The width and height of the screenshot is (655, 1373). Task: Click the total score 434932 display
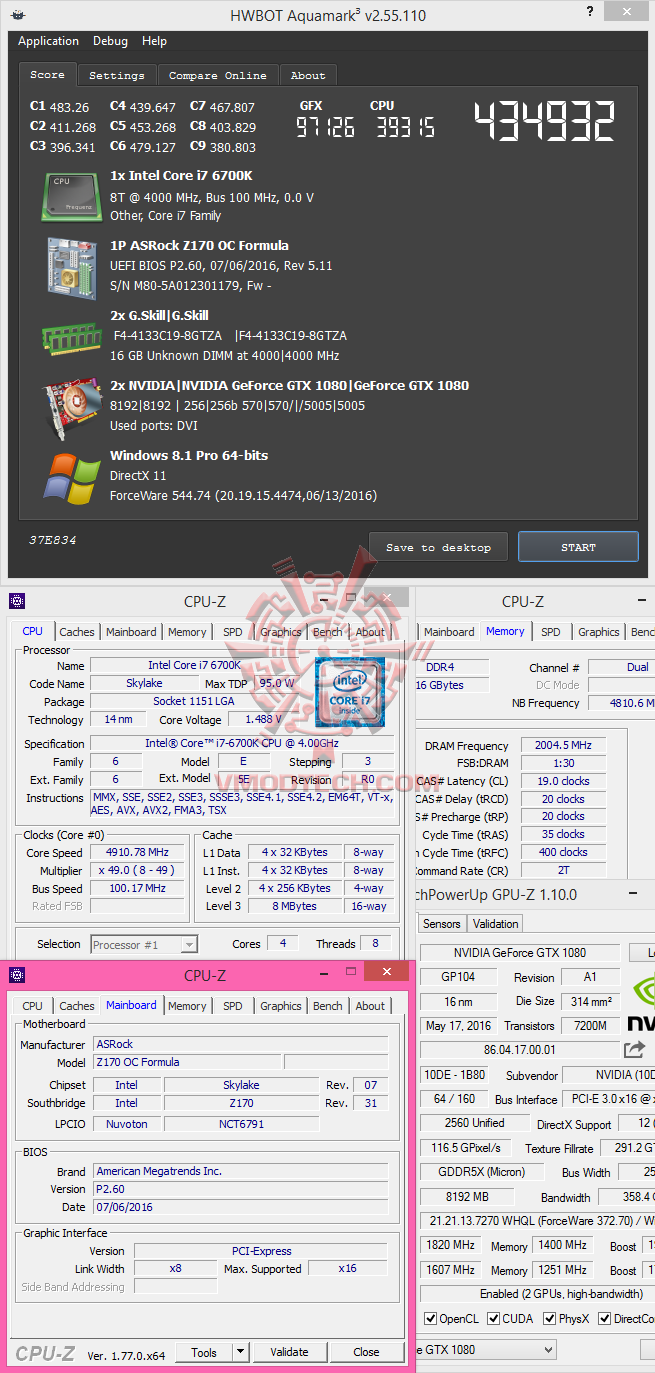[545, 122]
